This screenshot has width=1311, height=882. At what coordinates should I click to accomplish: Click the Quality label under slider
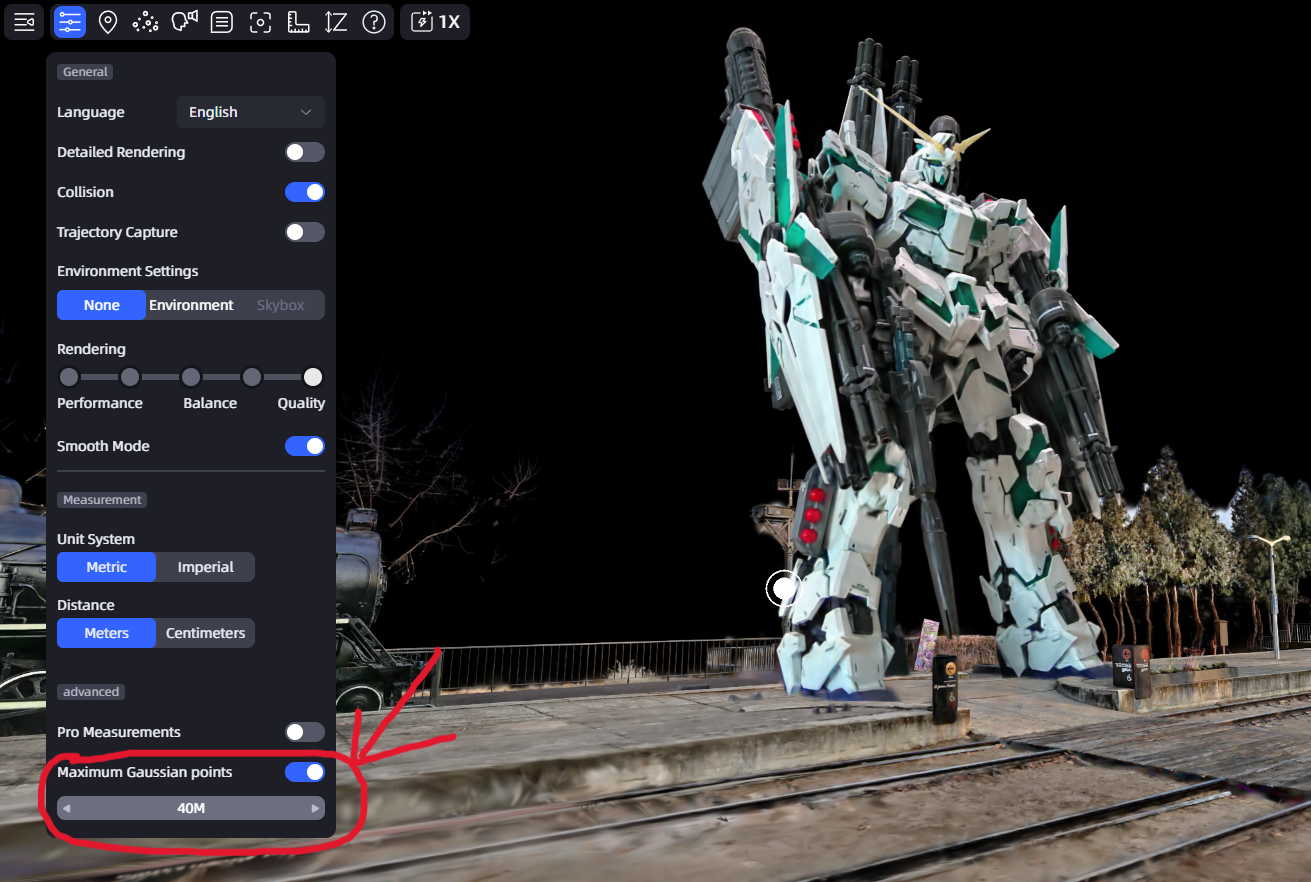click(301, 403)
